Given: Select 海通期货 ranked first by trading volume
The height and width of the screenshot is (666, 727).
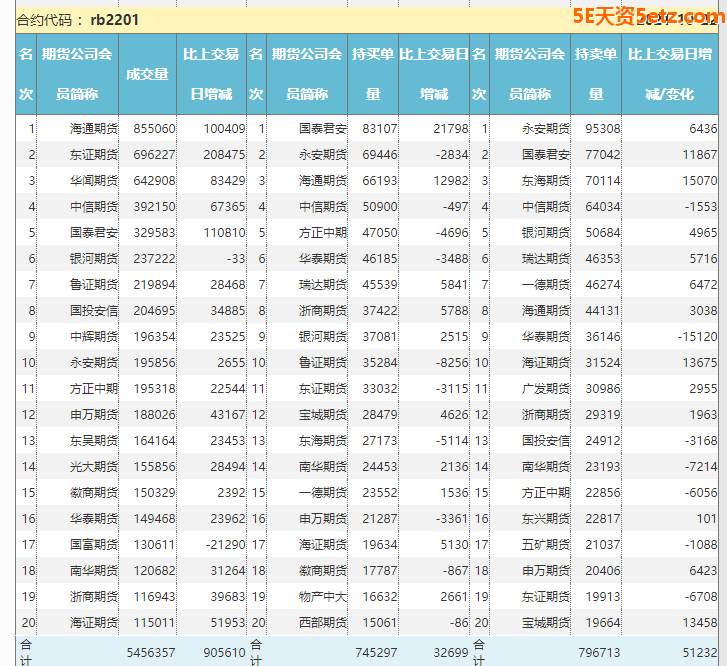Looking at the screenshot, I should pos(94,128).
